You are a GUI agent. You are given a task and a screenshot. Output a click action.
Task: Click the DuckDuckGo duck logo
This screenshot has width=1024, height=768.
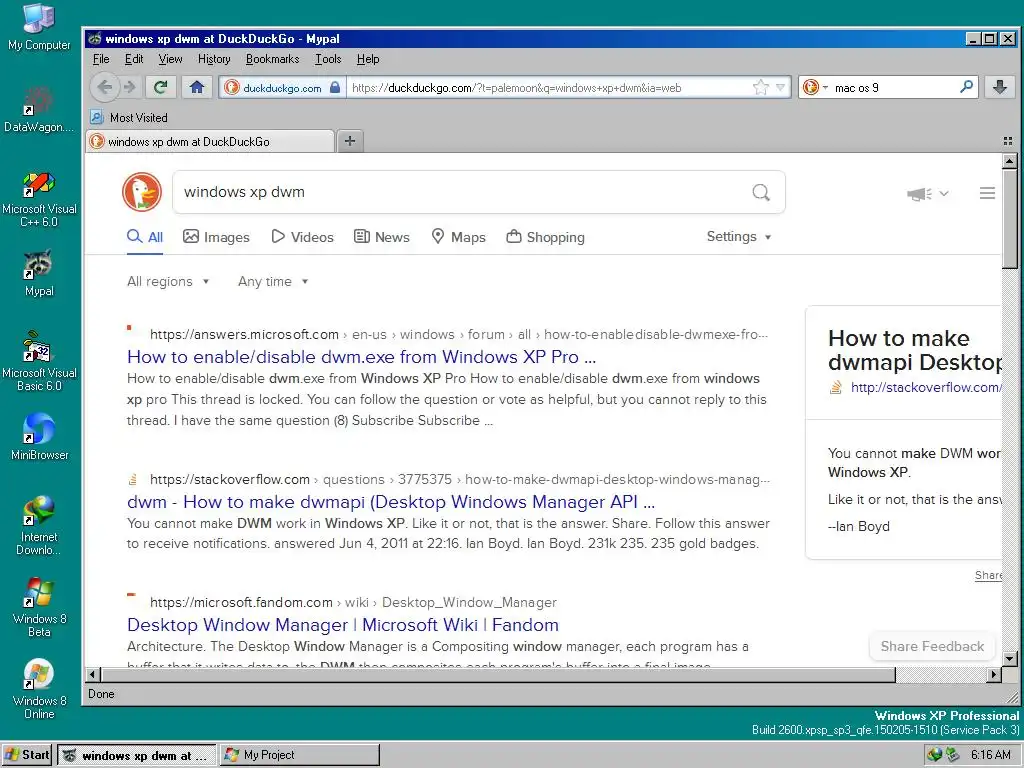142,192
